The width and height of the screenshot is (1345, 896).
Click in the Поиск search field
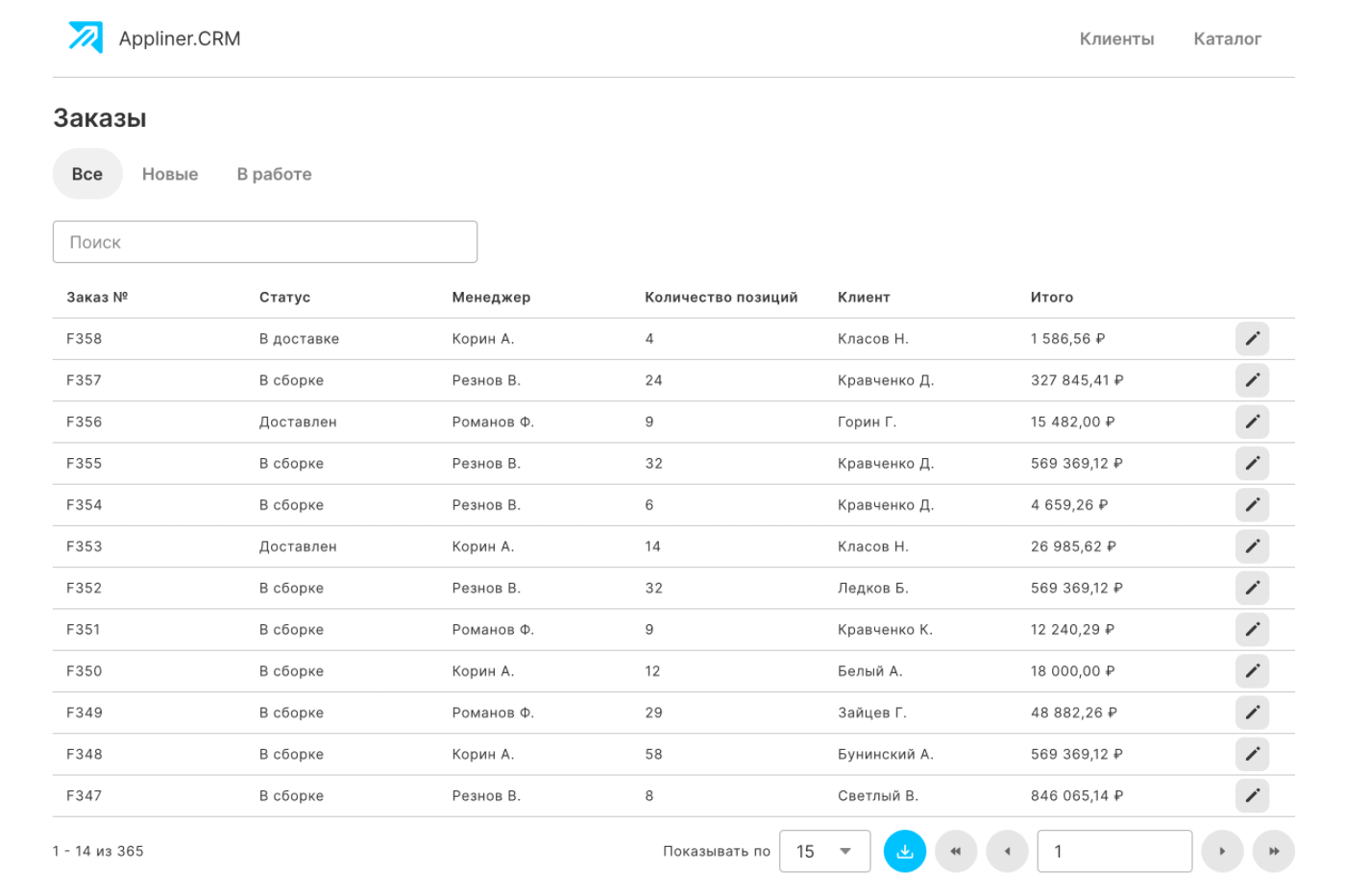point(265,242)
